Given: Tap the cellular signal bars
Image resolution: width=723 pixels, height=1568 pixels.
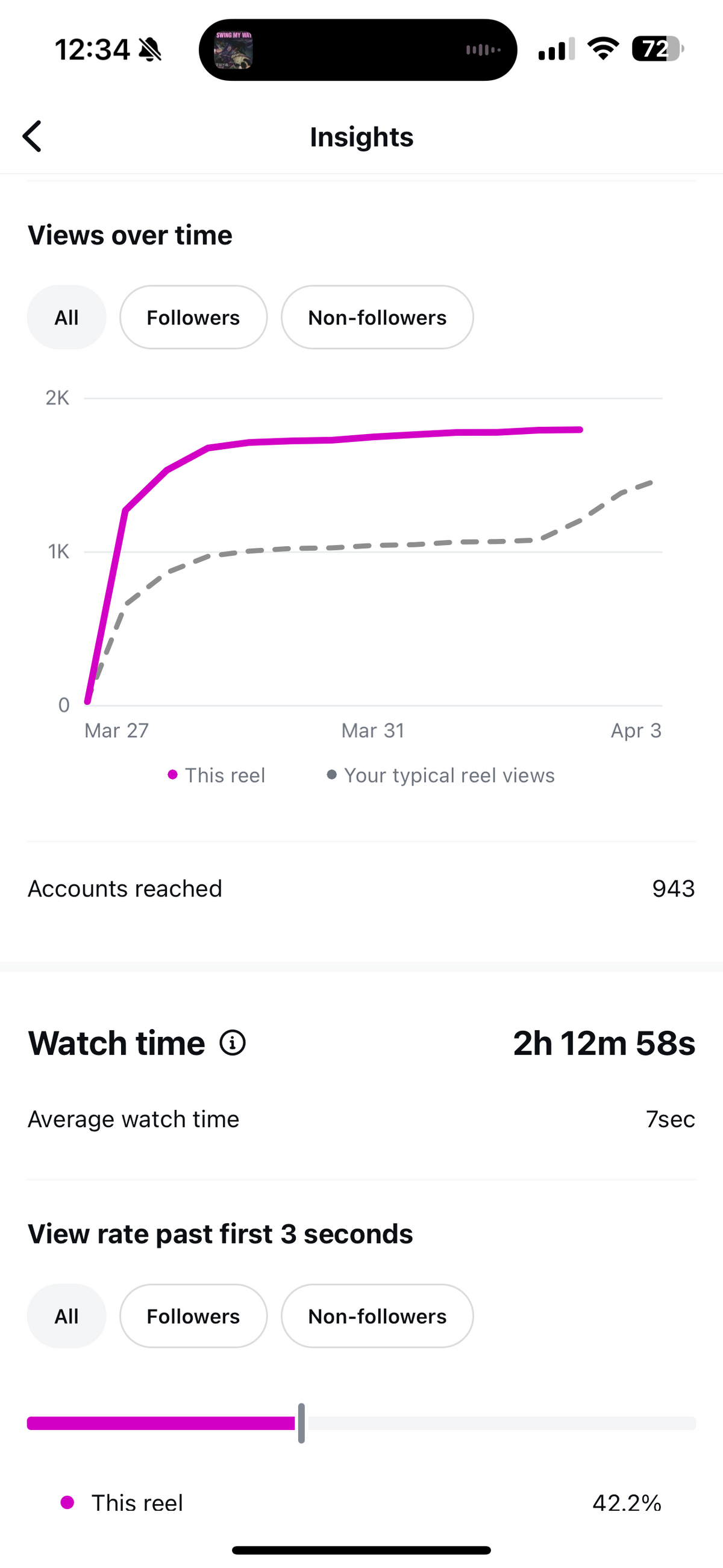Looking at the screenshot, I should point(556,49).
